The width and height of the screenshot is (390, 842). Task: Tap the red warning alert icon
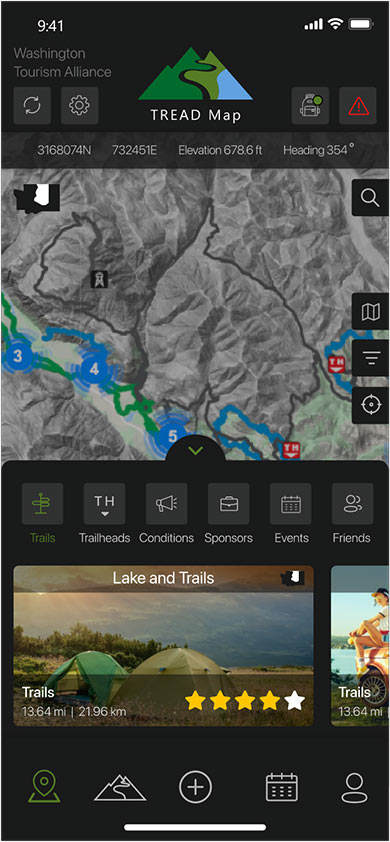[x=358, y=105]
